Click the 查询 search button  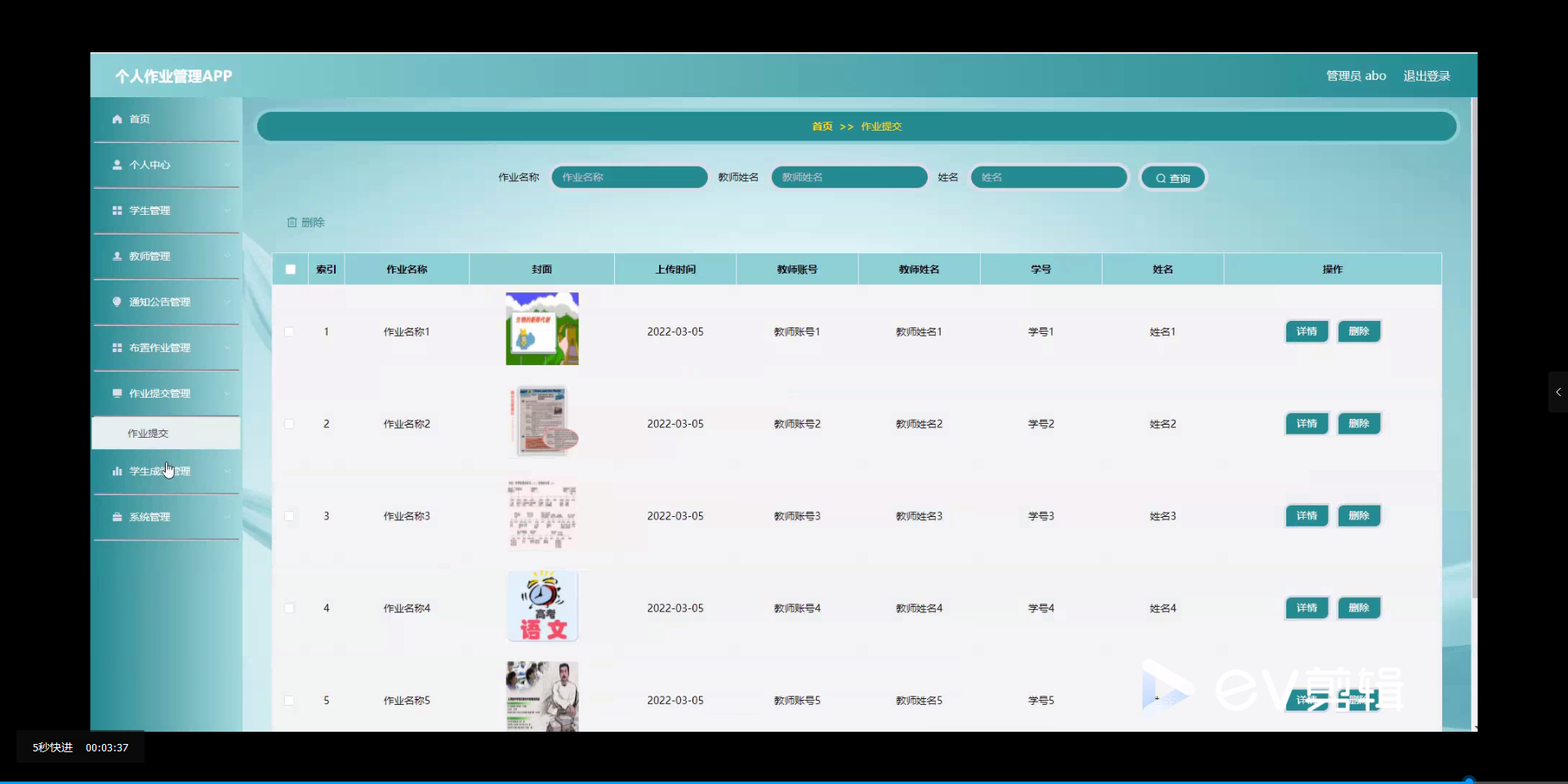pyautogui.click(x=1173, y=178)
